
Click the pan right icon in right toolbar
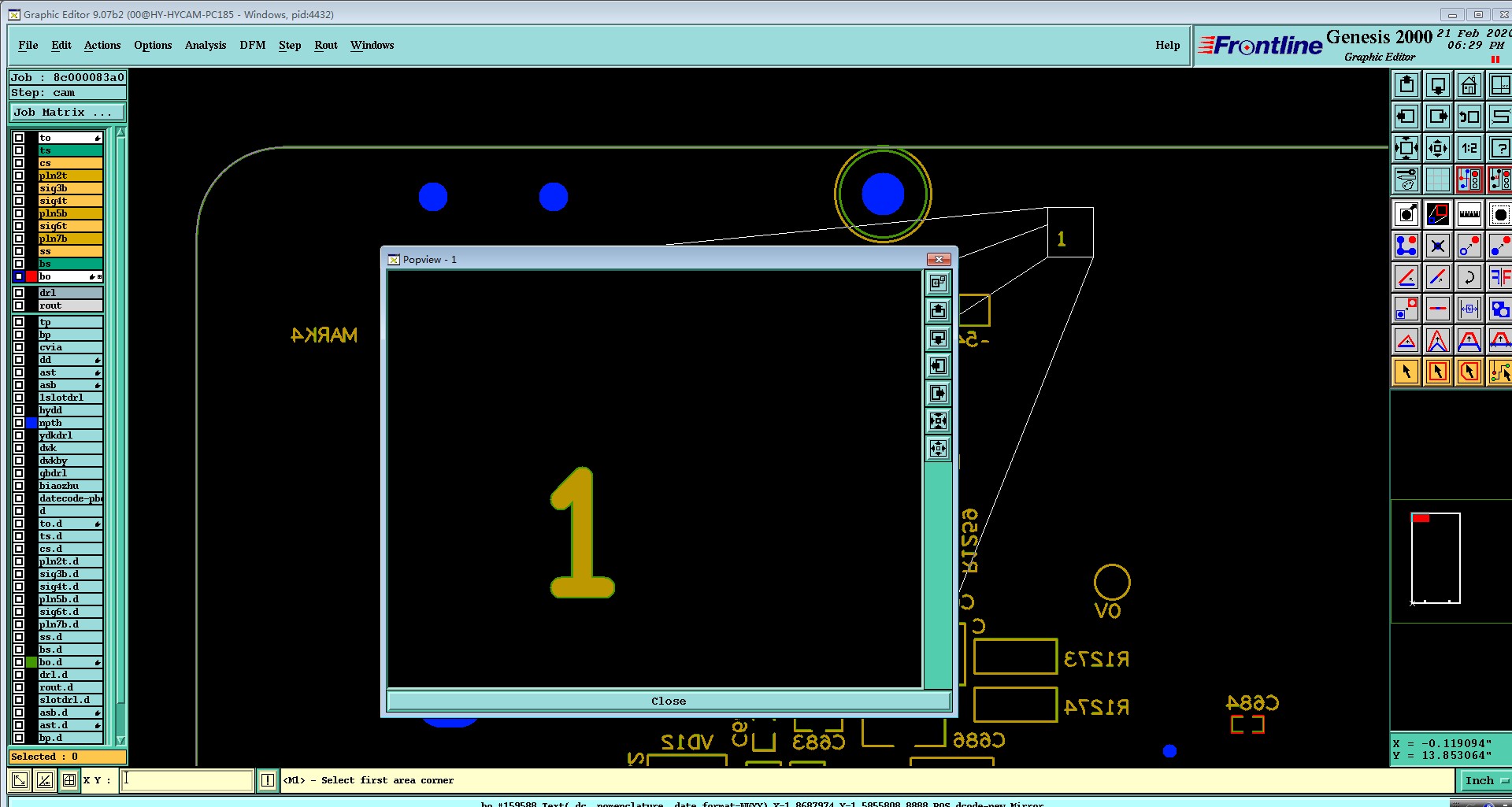click(x=1438, y=117)
